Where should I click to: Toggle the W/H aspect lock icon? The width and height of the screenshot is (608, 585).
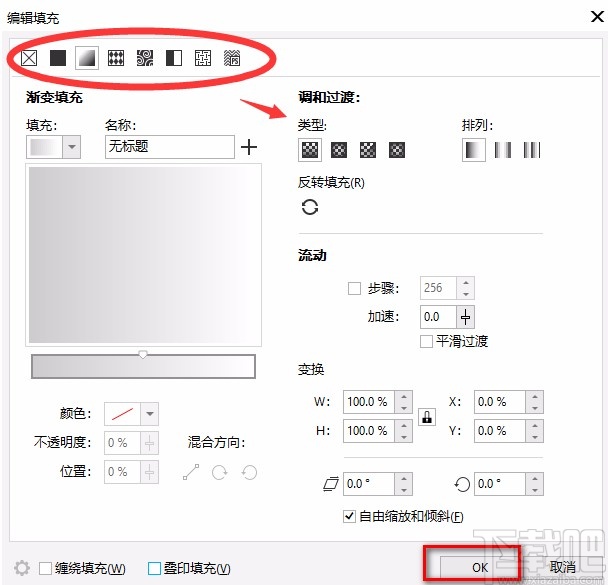point(427,417)
